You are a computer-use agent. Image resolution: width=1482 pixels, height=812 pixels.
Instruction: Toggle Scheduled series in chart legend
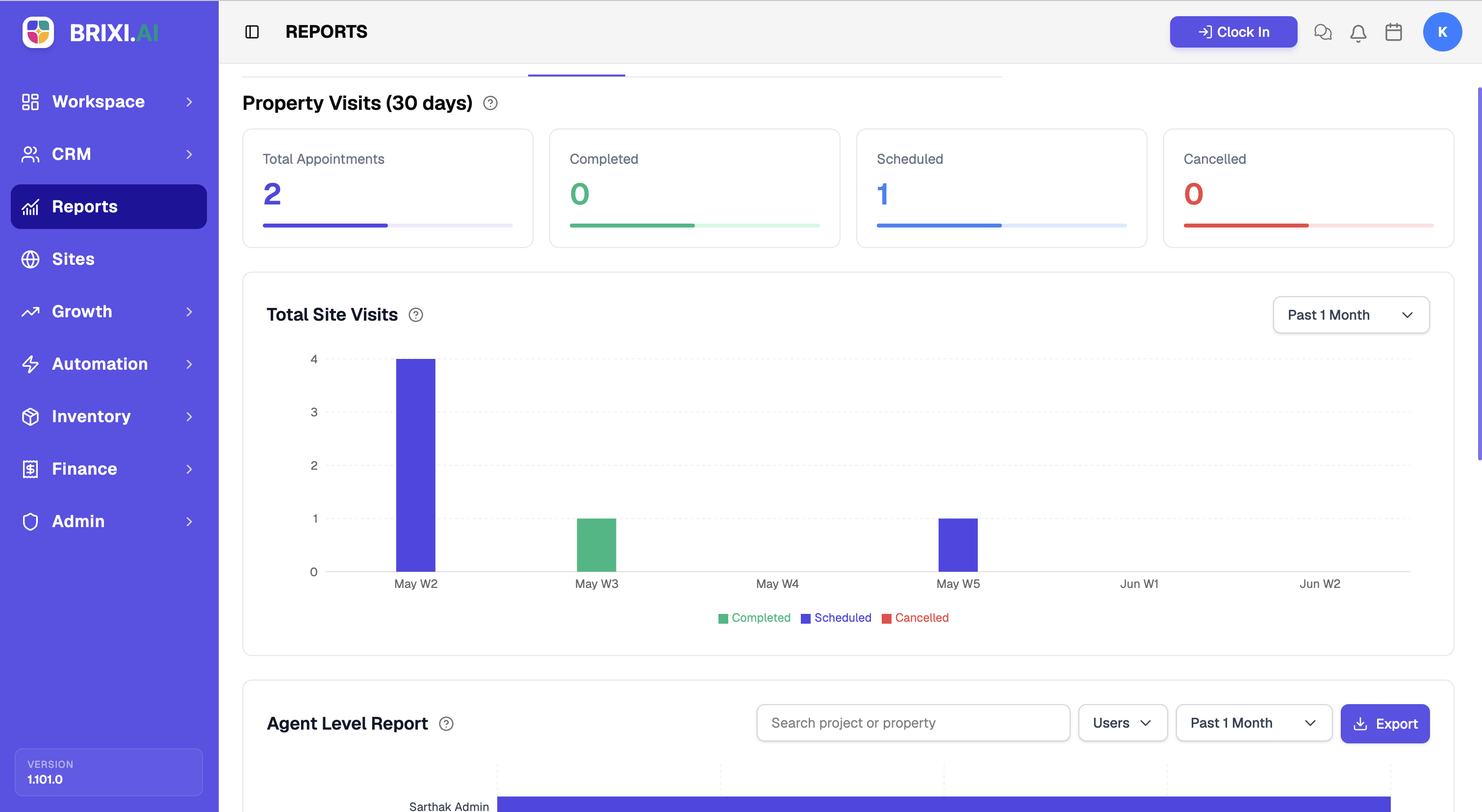click(836, 618)
